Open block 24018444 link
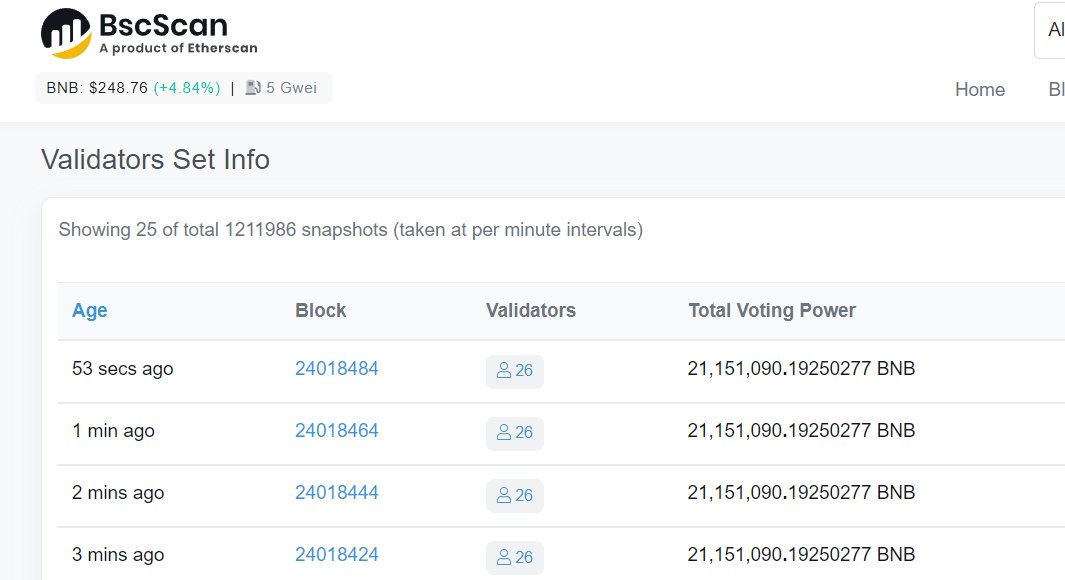 [x=336, y=492]
